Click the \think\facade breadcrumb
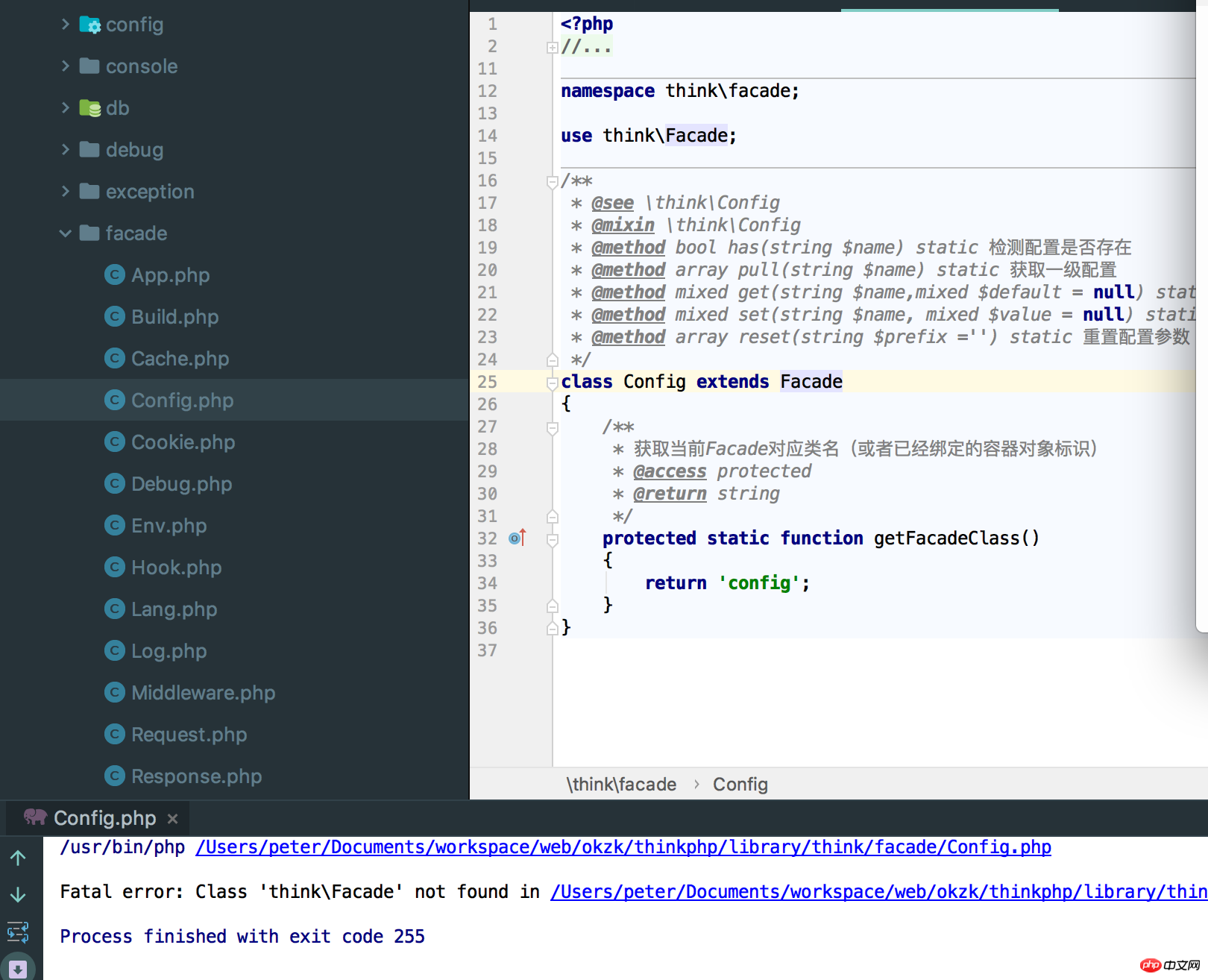Image resolution: width=1208 pixels, height=980 pixels. [621, 785]
